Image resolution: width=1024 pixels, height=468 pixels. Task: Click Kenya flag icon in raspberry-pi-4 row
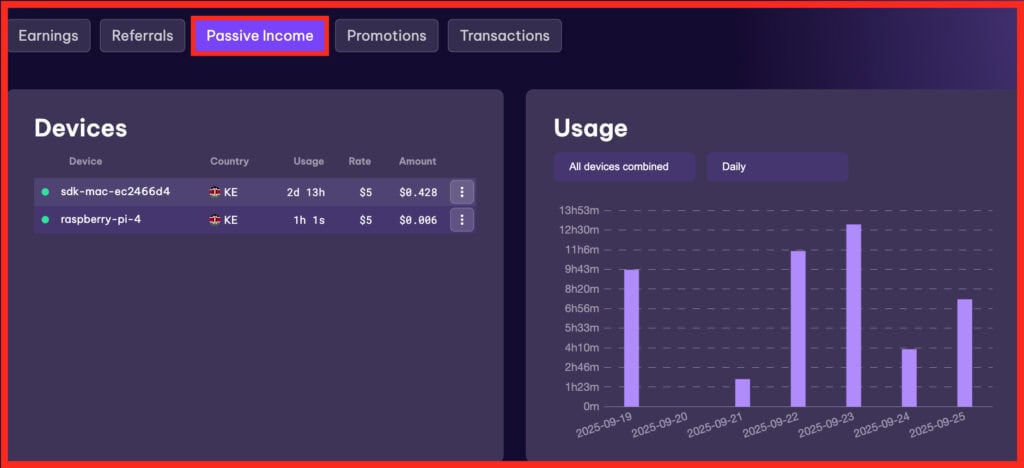[215, 220]
